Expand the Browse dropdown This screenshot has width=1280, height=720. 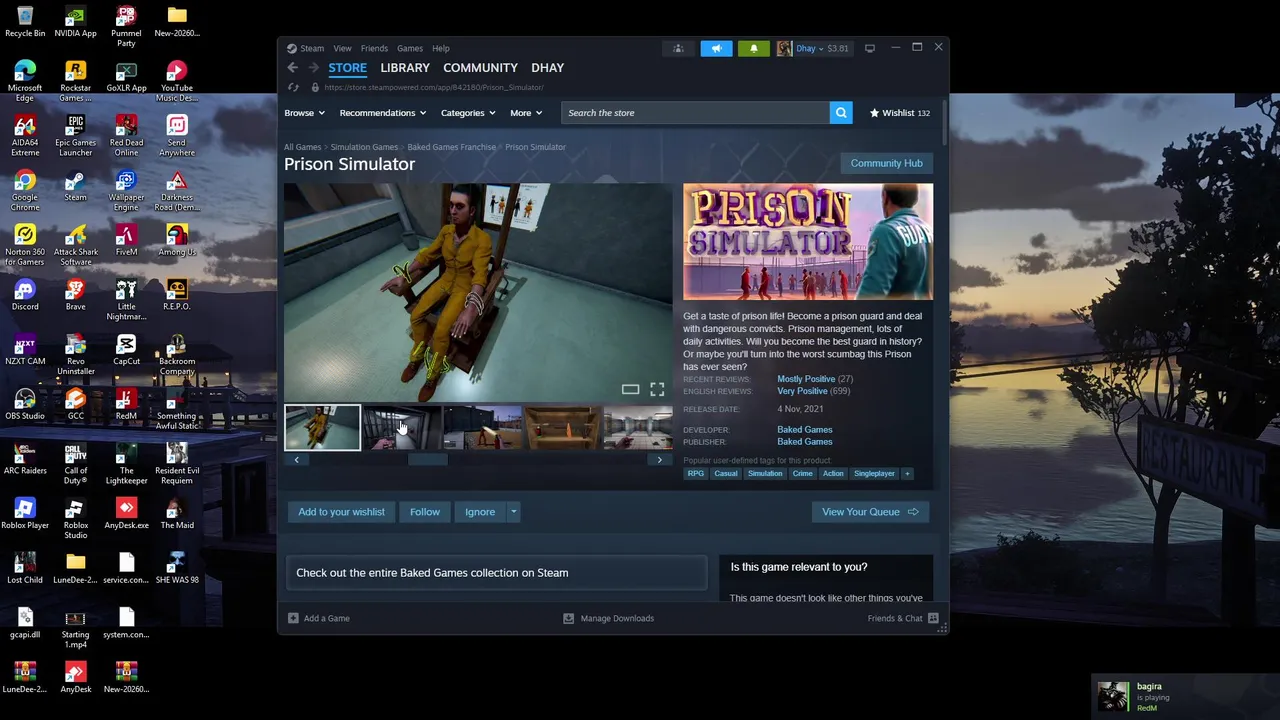(304, 113)
